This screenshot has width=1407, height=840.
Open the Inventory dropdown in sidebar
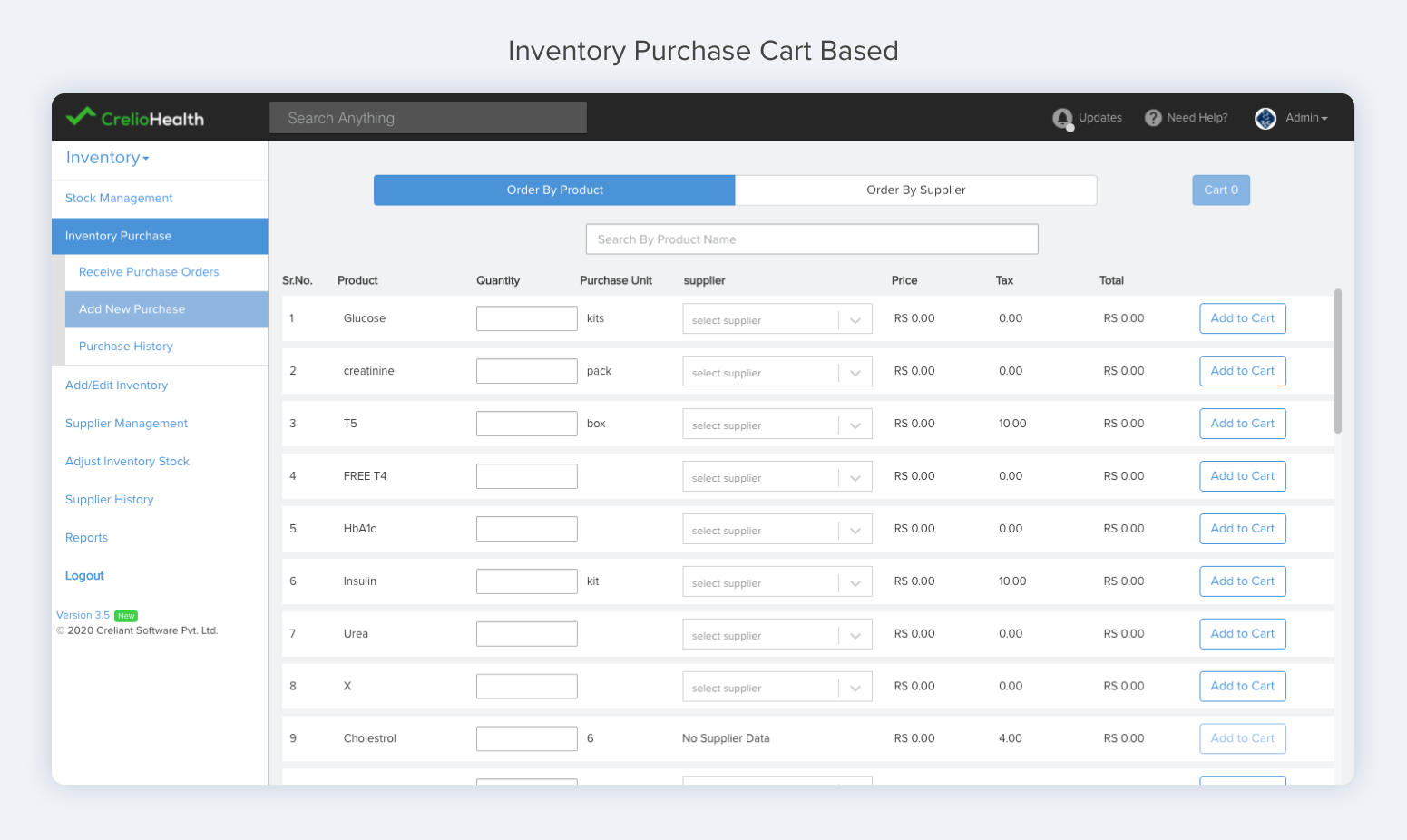coord(106,157)
